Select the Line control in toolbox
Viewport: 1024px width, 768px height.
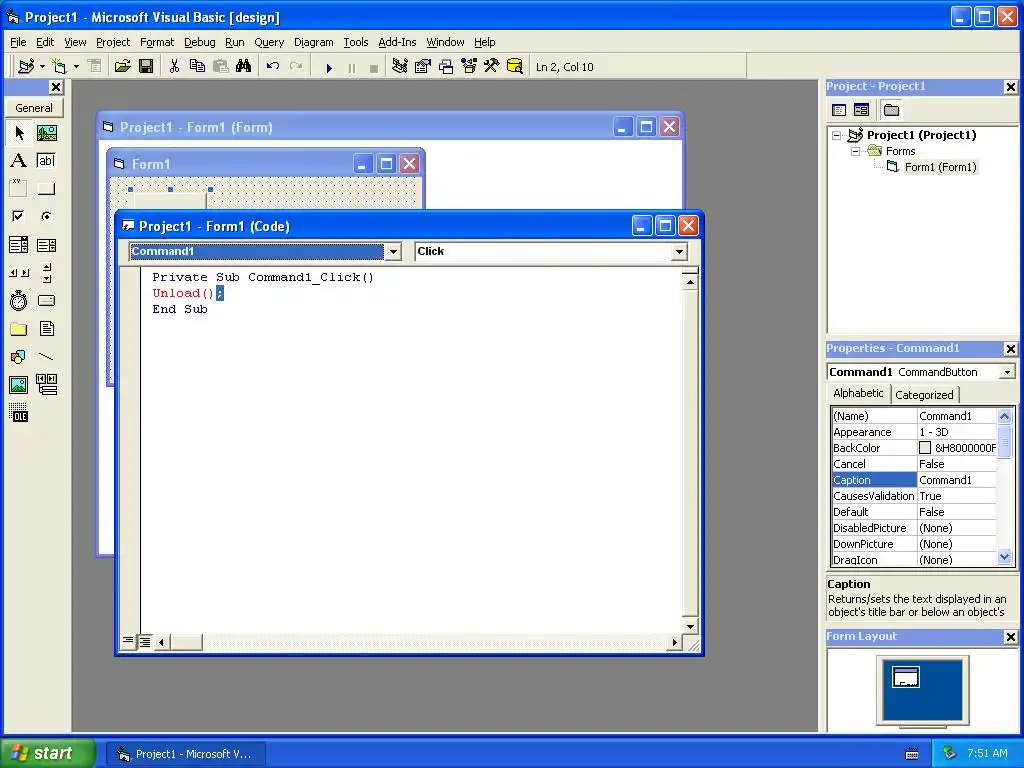46,357
